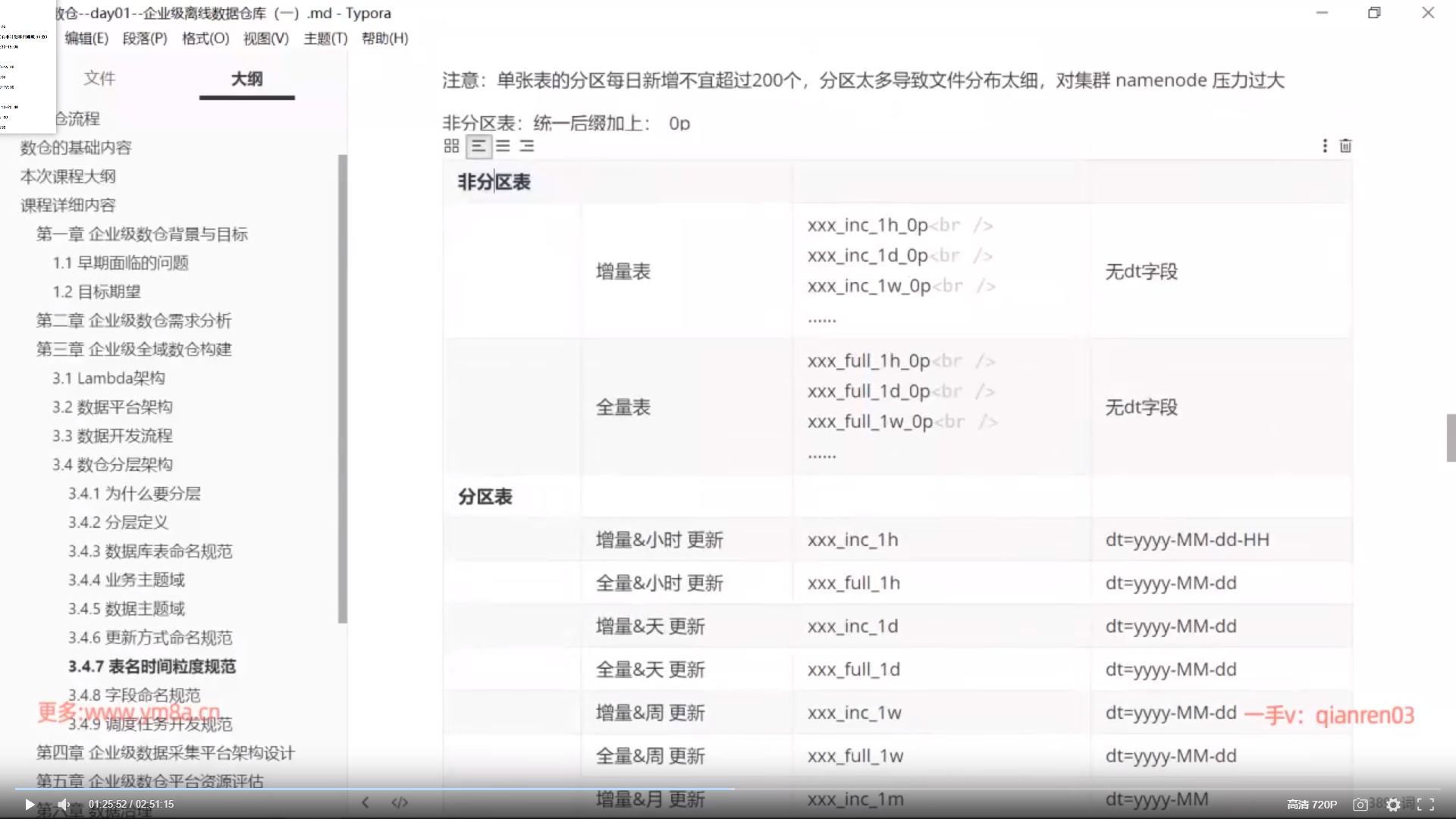This screenshot has height=819, width=1456.
Task: Mute the video volume
Action: 64,805
